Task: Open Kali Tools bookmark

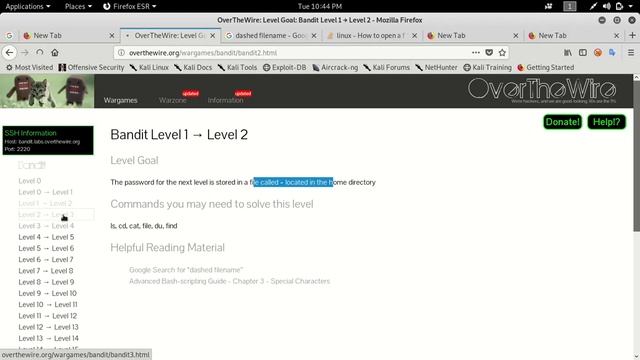Action: [238, 67]
